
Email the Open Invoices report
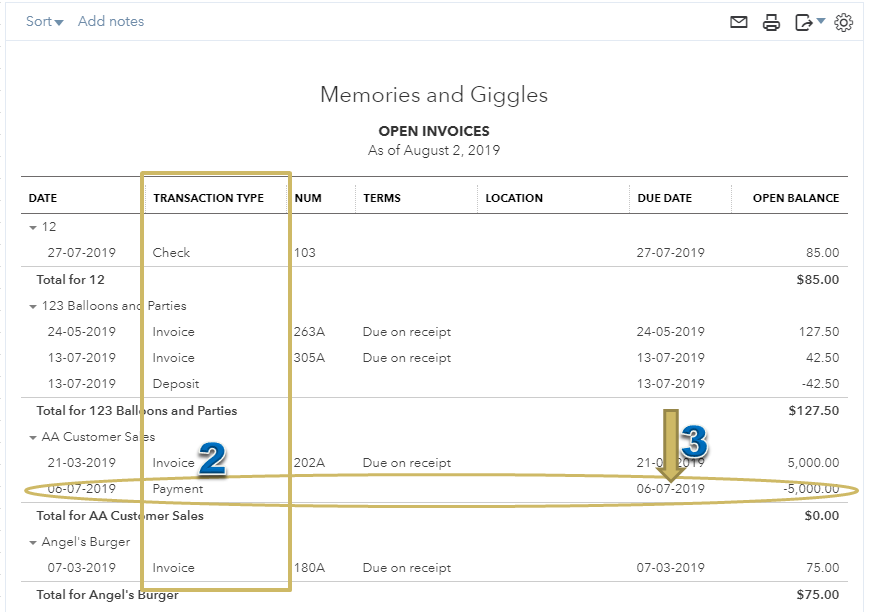click(x=739, y=21)
